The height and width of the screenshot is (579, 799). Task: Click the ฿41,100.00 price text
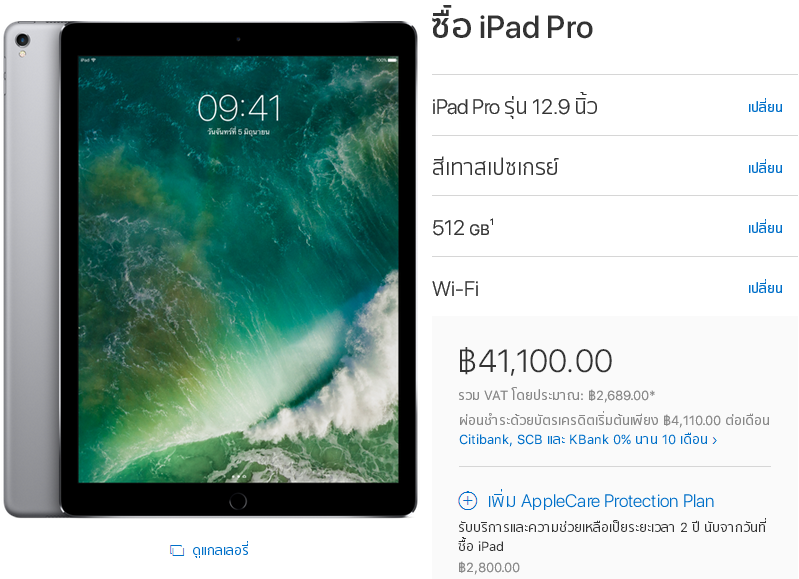coord(535,361)
